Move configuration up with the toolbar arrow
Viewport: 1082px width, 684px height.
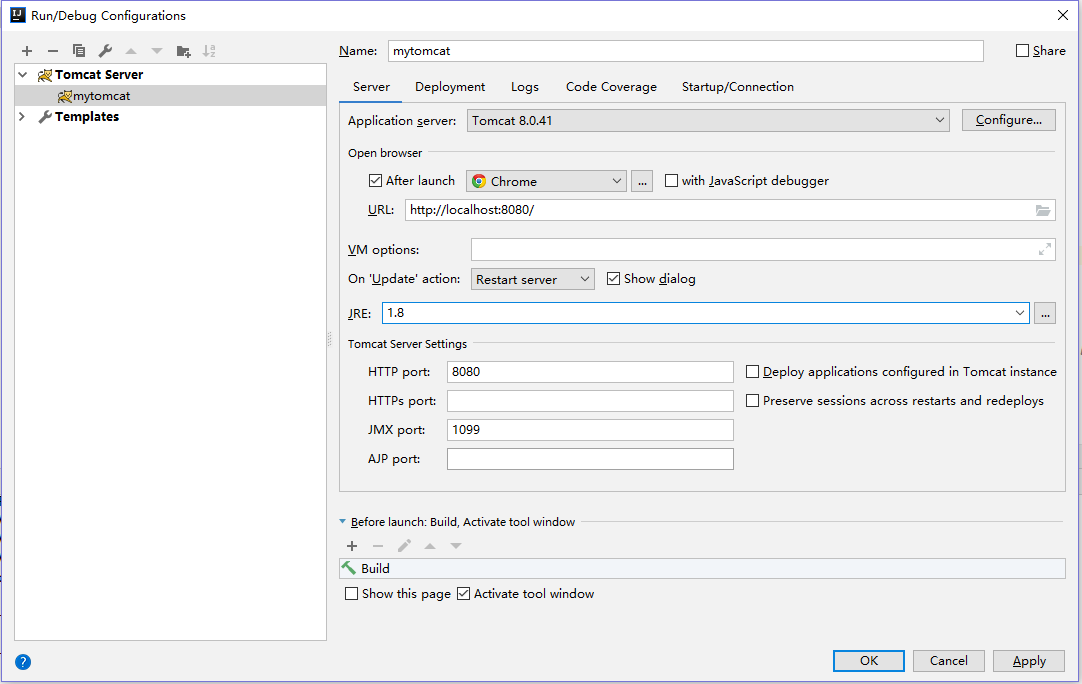(x=131, y=50)
